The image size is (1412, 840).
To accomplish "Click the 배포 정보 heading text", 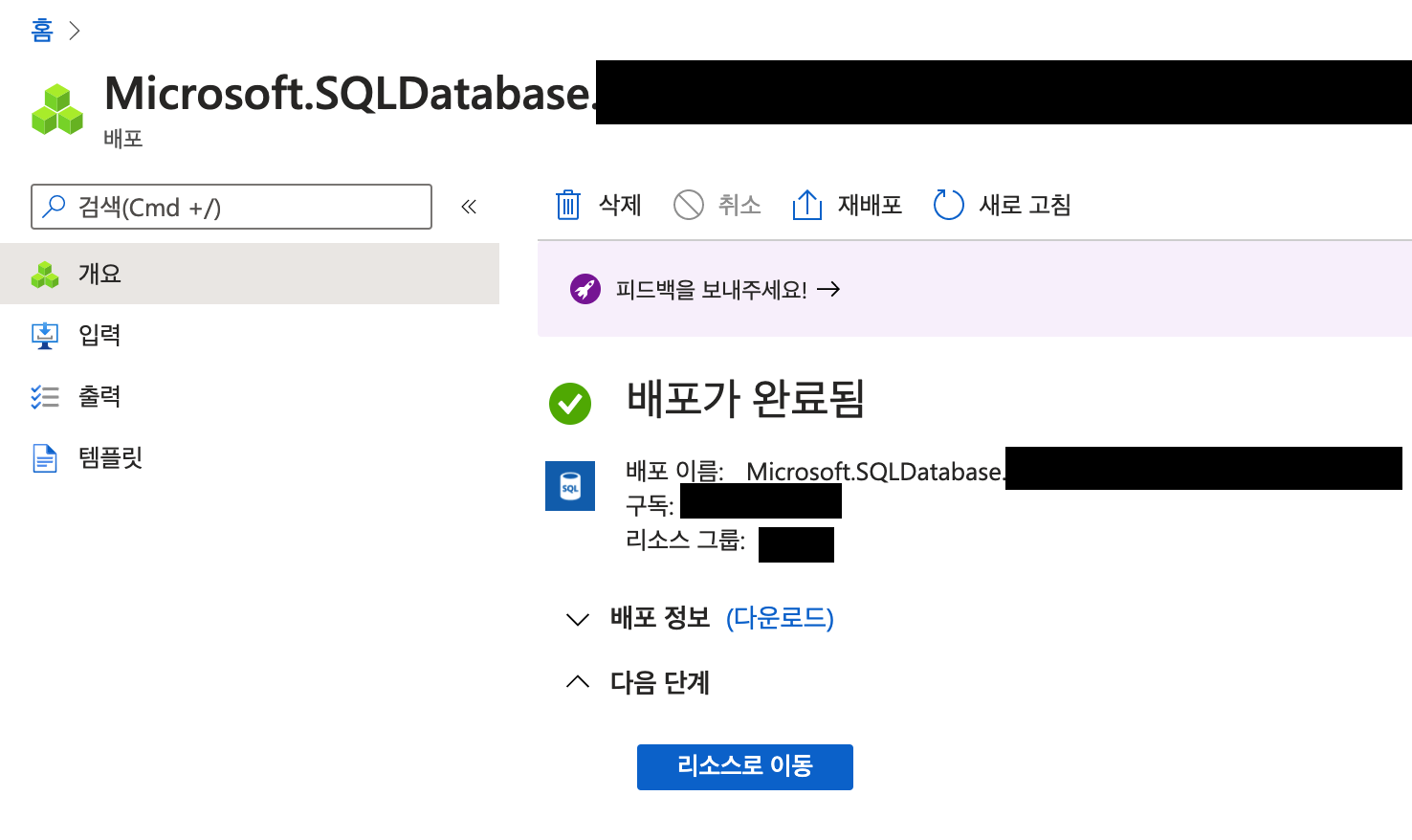I will tap(660, 618).
